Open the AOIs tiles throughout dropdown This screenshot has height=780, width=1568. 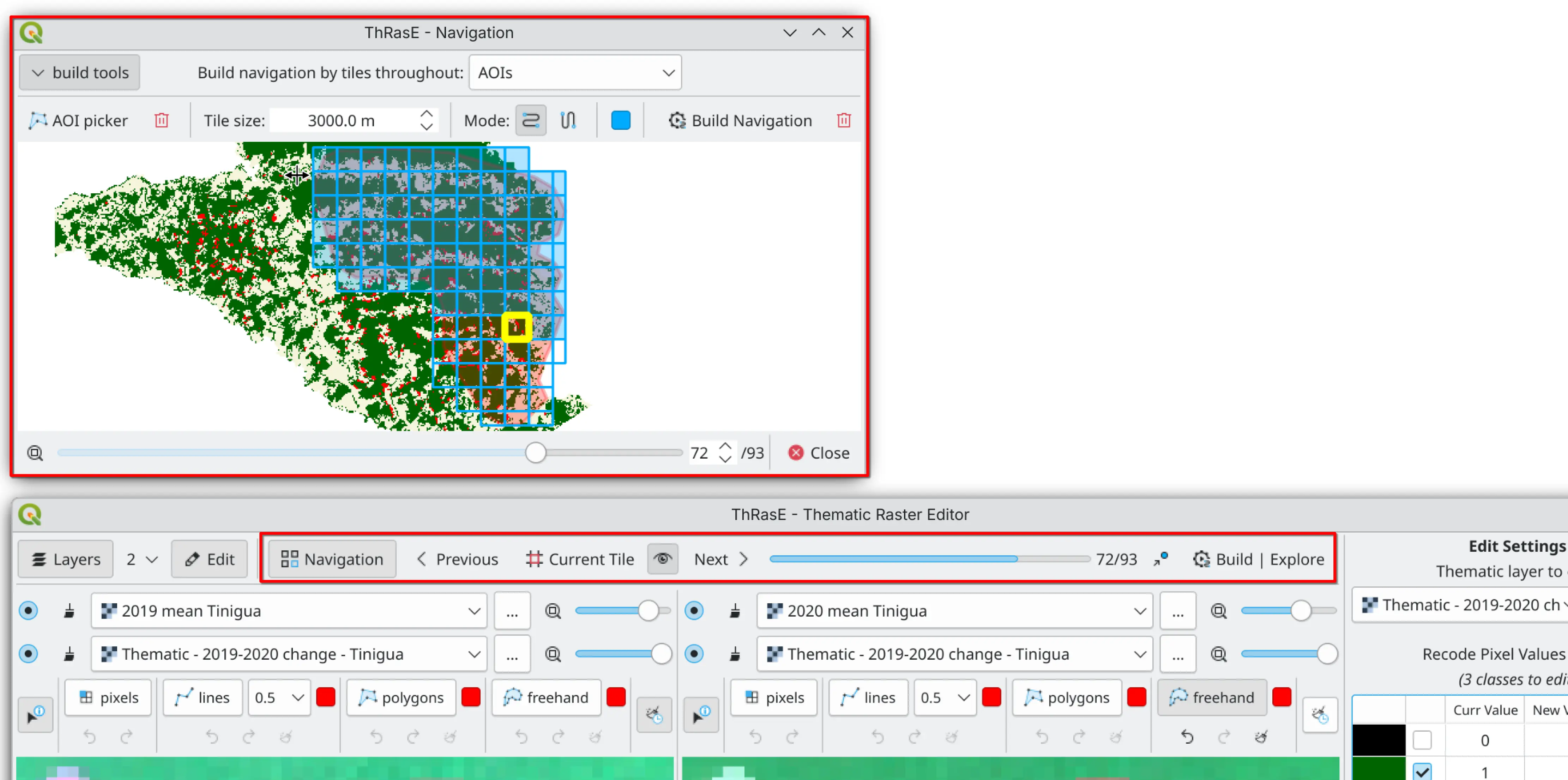point(575,72)
